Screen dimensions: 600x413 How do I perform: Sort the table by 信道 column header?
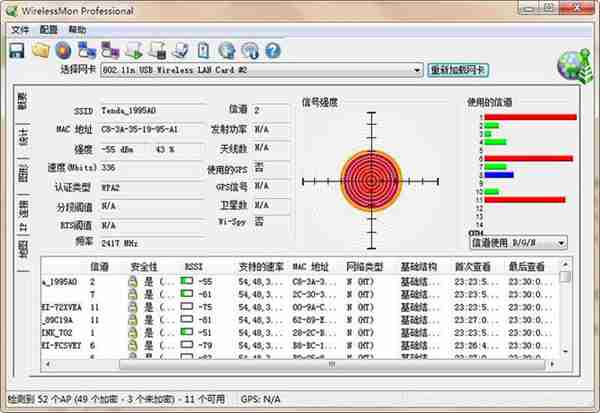[x=99, y=267]
